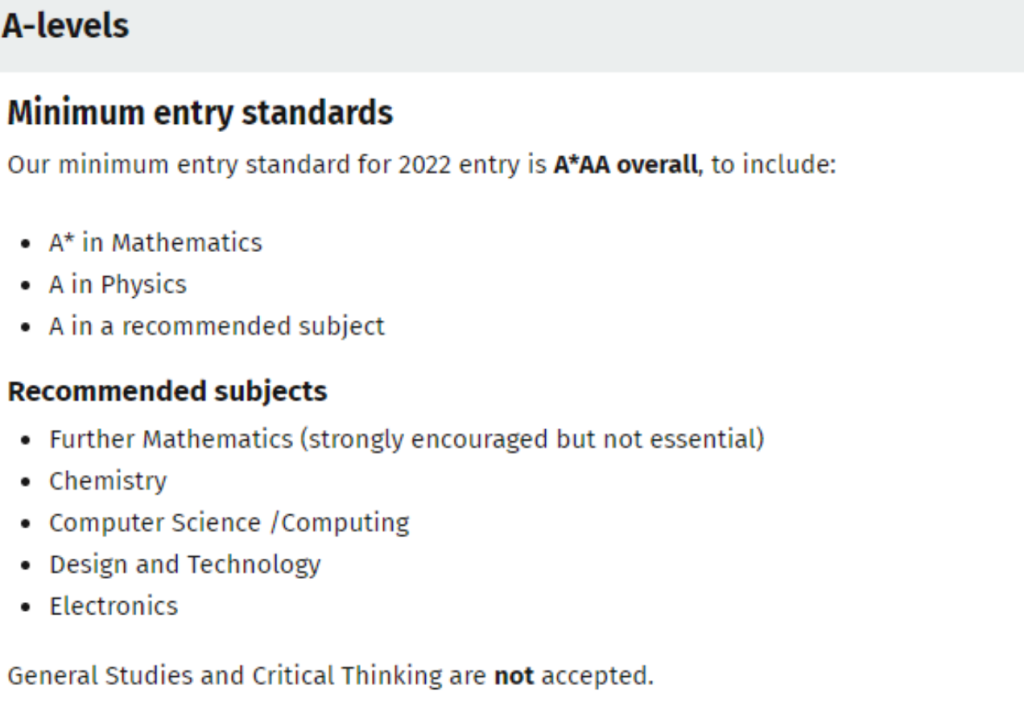This screenshot has height=710, width=1024.
Task: Click the A* in Mathematics bullet
Action: [x=155, y=243]
